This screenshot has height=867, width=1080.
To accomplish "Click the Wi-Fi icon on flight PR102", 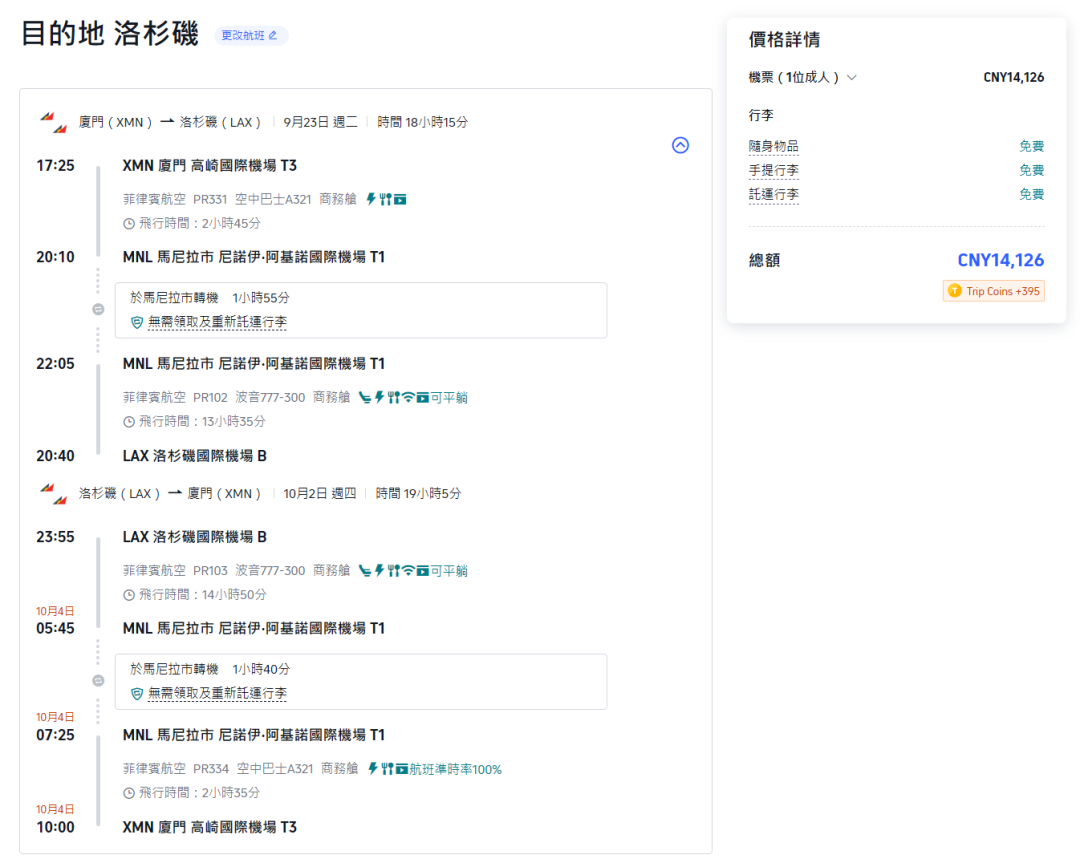I will point(408,397).
